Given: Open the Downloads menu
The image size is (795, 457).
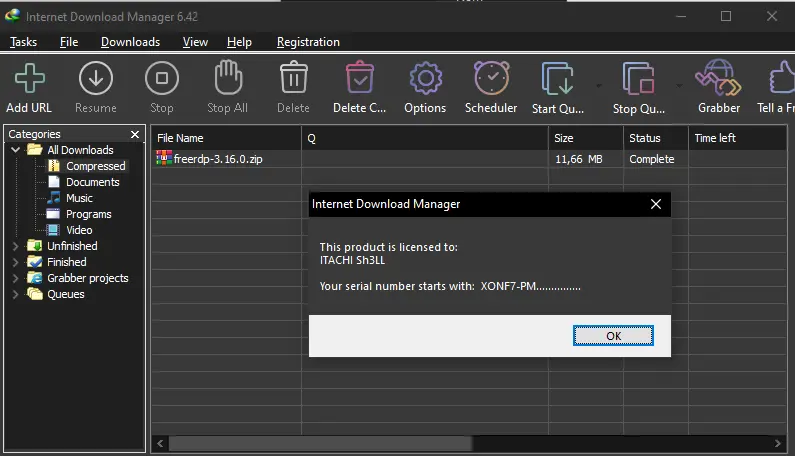Looking at the screenshot, I should pyautogui.click(x=130, y=42).
